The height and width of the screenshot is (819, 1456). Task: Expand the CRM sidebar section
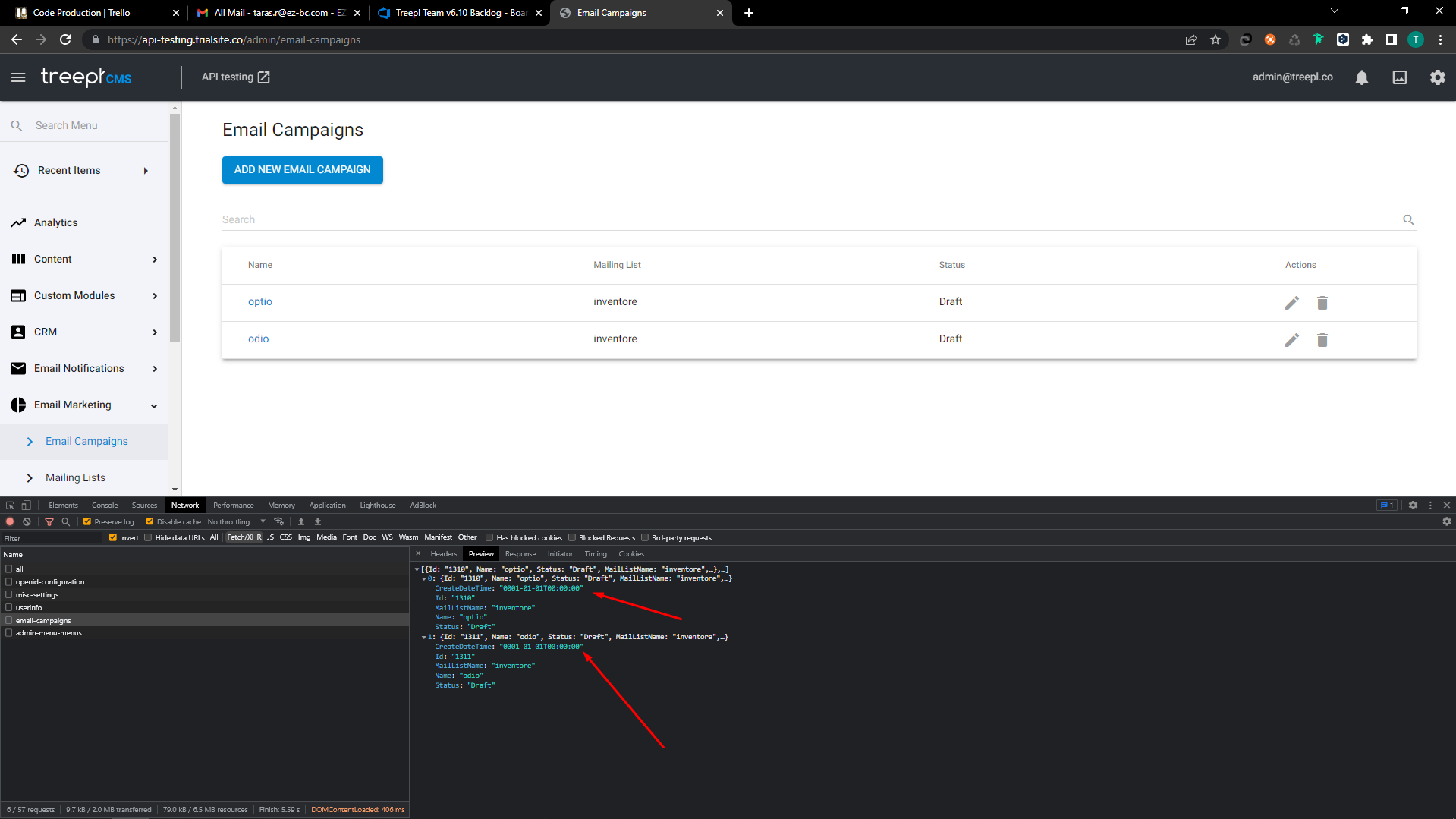tap(84, 332)
